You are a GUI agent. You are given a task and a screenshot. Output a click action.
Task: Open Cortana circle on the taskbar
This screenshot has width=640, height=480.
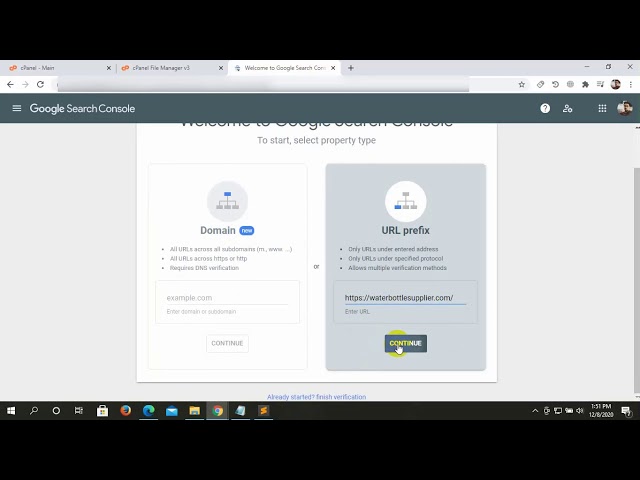pyautogui.click(x=56, y=411)
